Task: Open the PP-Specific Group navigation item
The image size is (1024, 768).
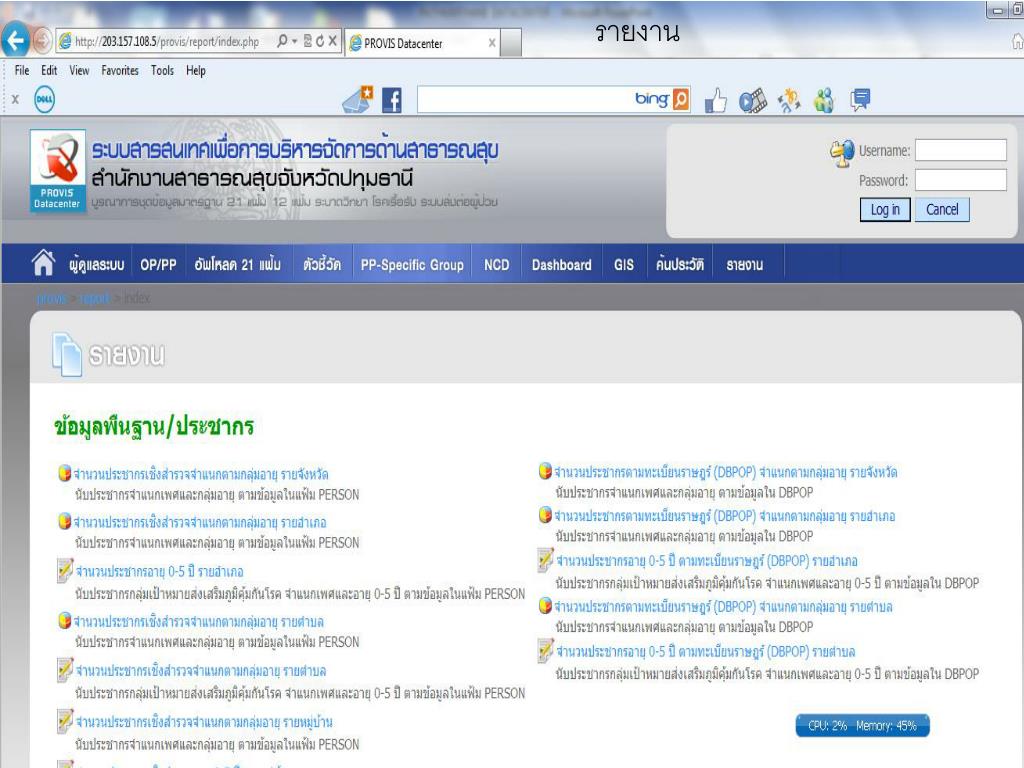Action: [x=412, y=264]
